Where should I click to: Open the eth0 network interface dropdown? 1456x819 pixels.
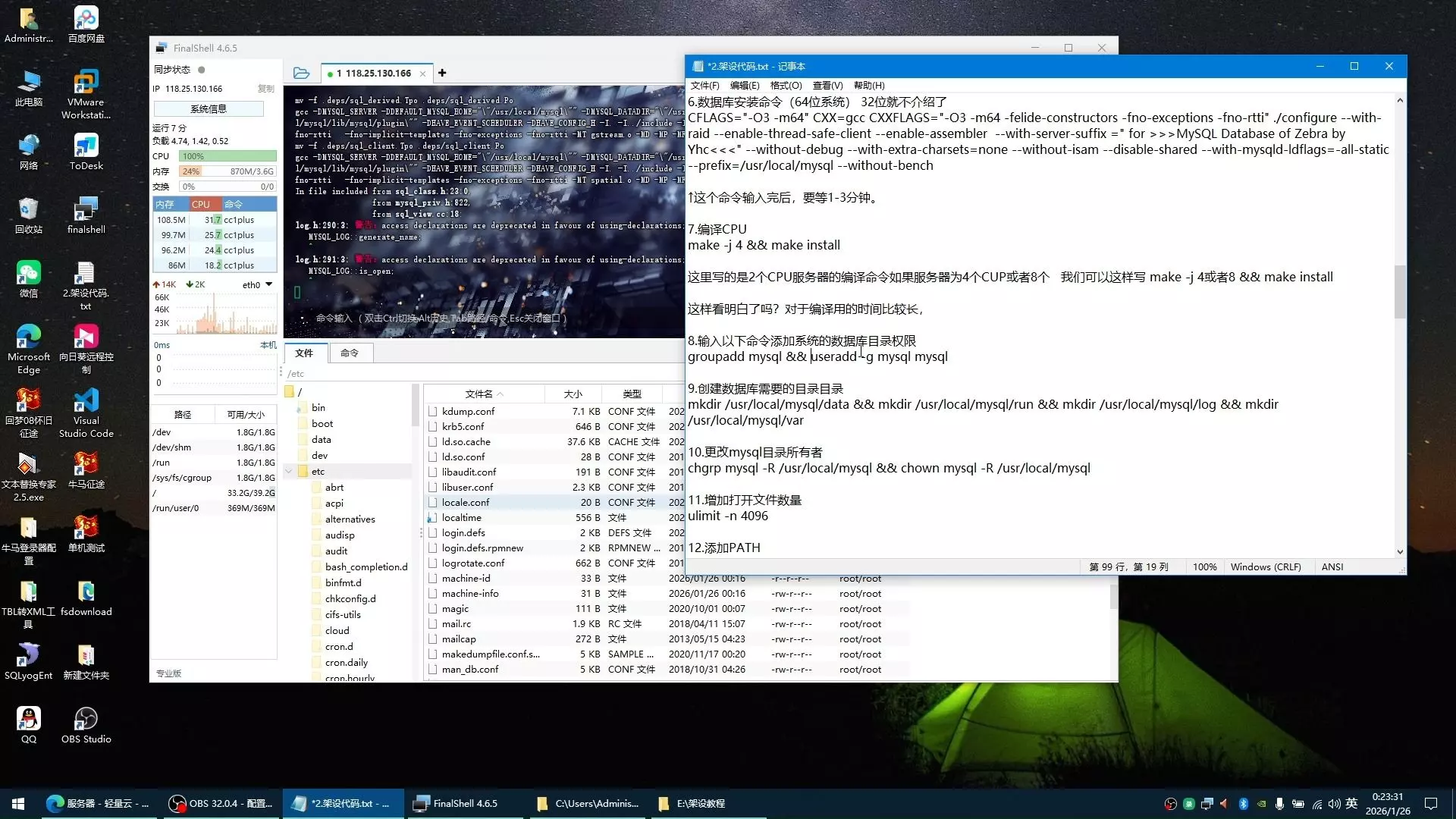[x=268, y=284]
